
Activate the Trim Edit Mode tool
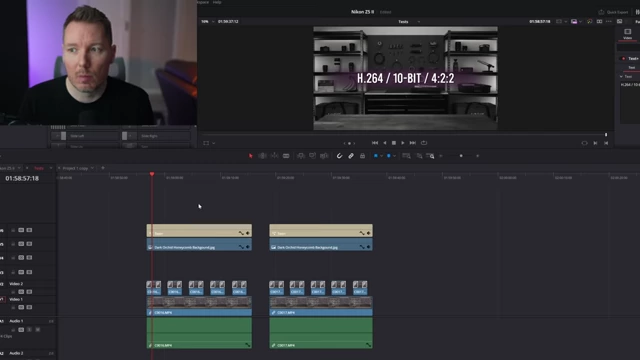[x=262, y=156]
